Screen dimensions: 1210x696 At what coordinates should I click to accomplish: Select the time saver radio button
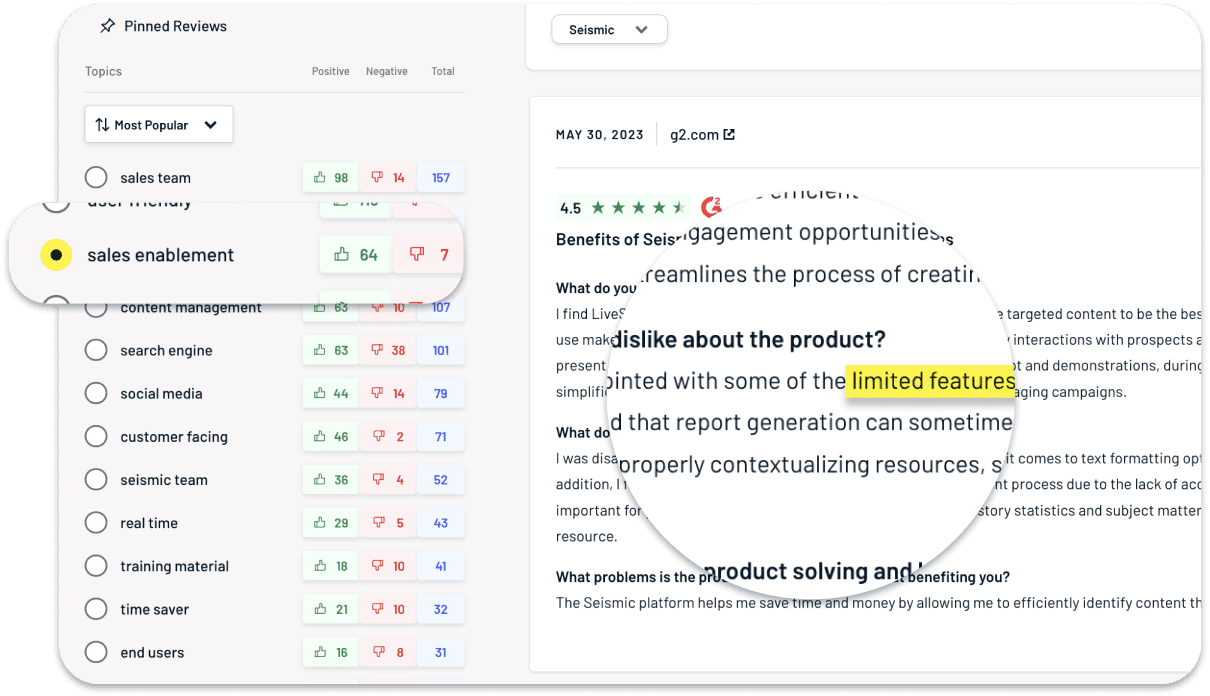pyautogui.click(x=96, y=609)
